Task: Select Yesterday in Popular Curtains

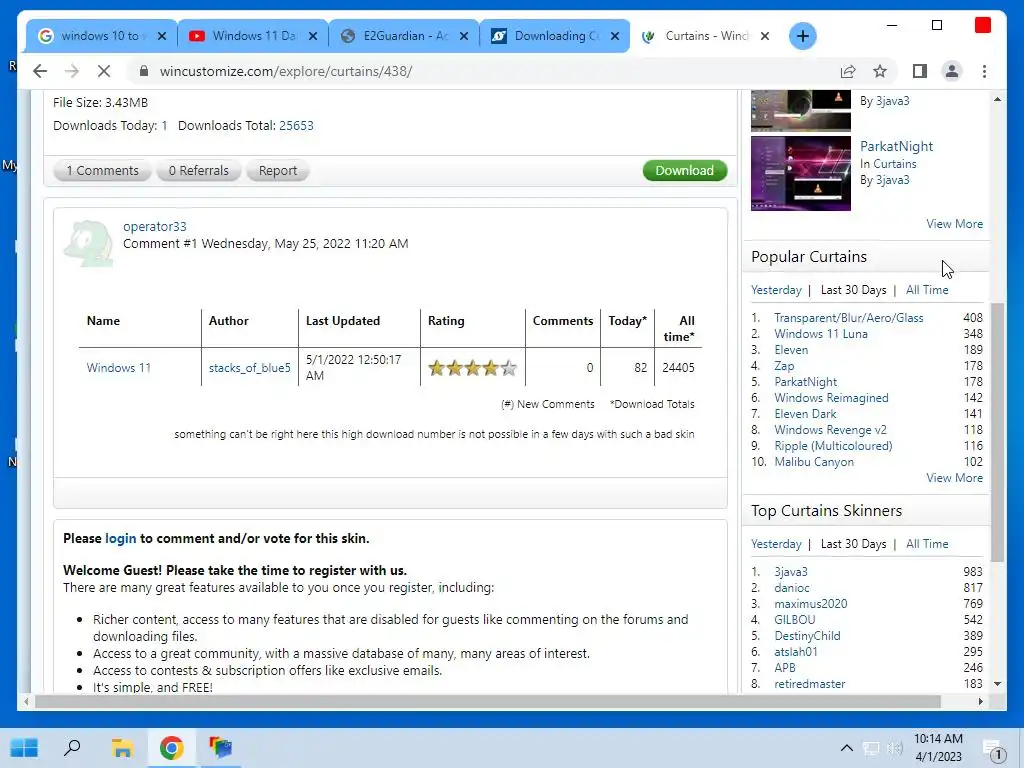Action: pyautogui.click(x=776, y=290)
